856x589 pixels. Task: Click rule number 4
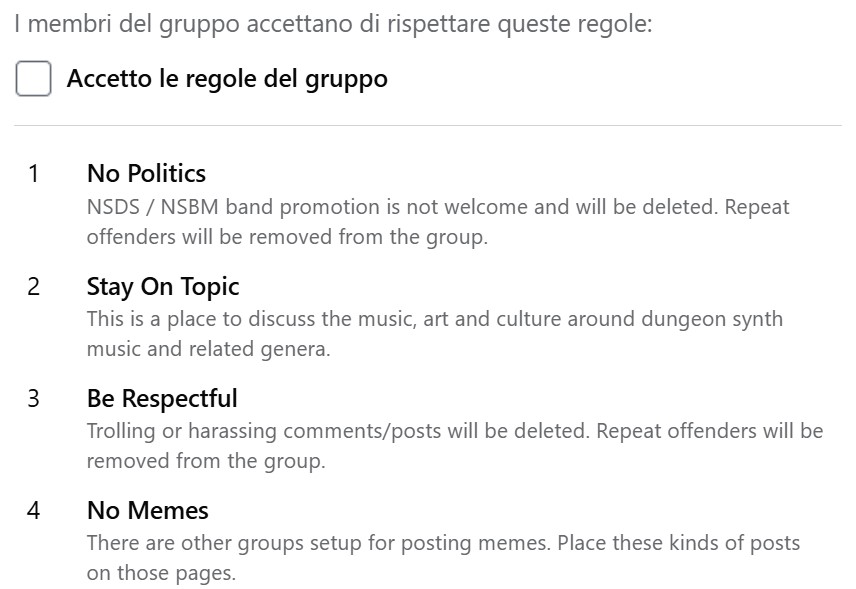click(x=34, y=511)
